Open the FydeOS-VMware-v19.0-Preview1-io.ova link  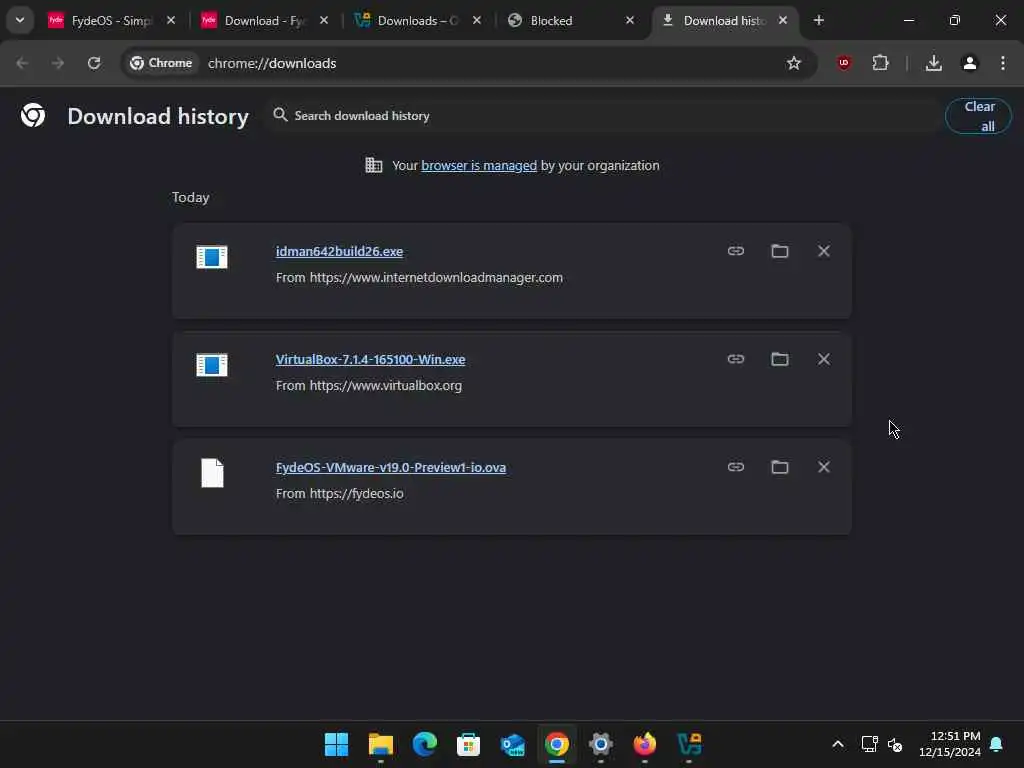click(391, 468)
